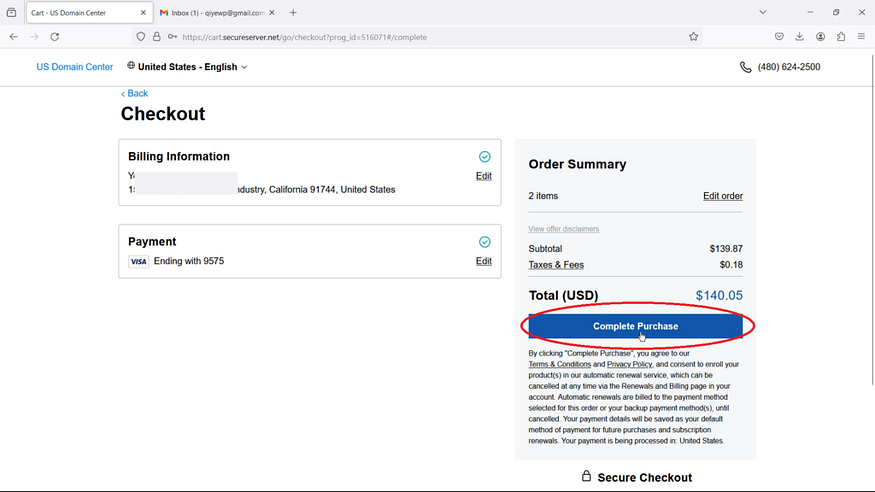Bookmark this page with the star icon
Image resolution: width=875 pixels, height=492 pixels.
click(x=693, y=37)
